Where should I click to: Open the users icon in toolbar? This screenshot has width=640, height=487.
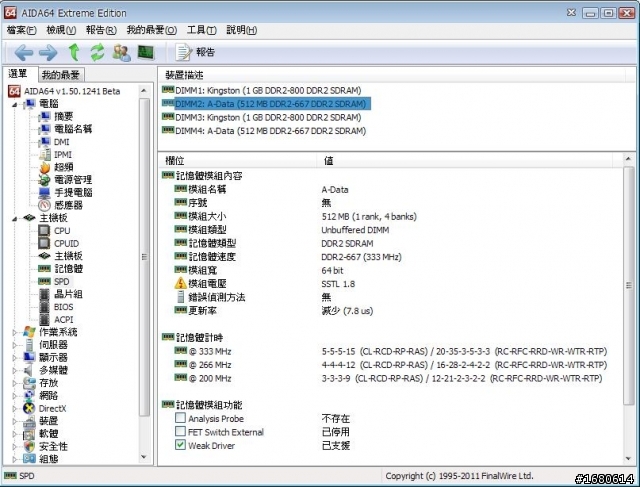tap(122, 52)
